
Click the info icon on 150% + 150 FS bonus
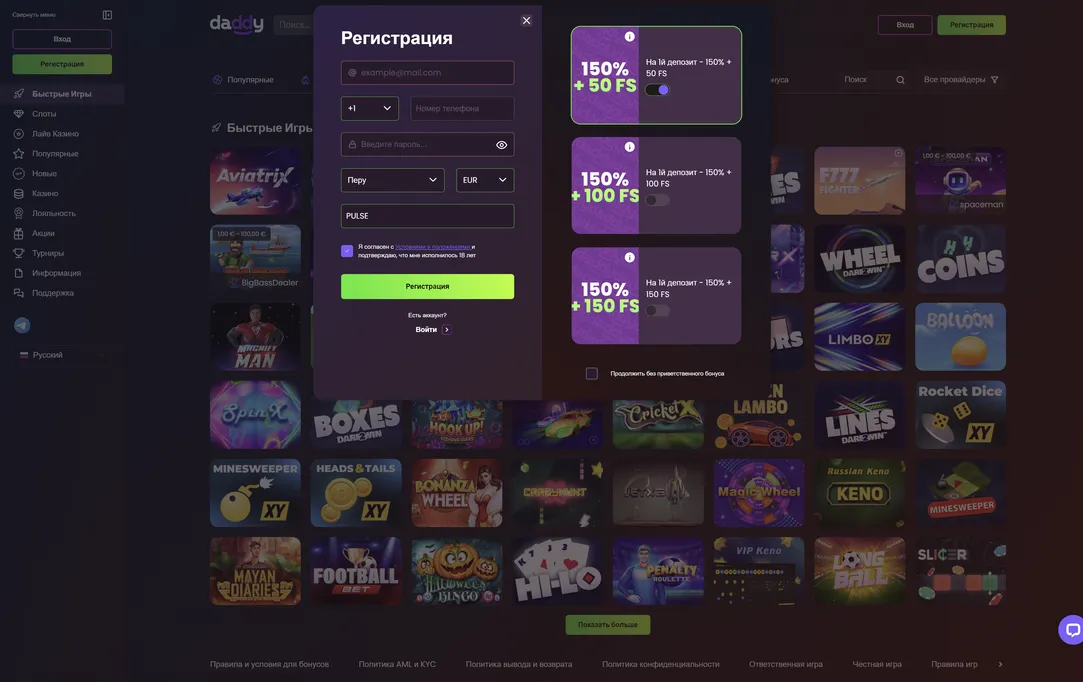click(629, 257)
